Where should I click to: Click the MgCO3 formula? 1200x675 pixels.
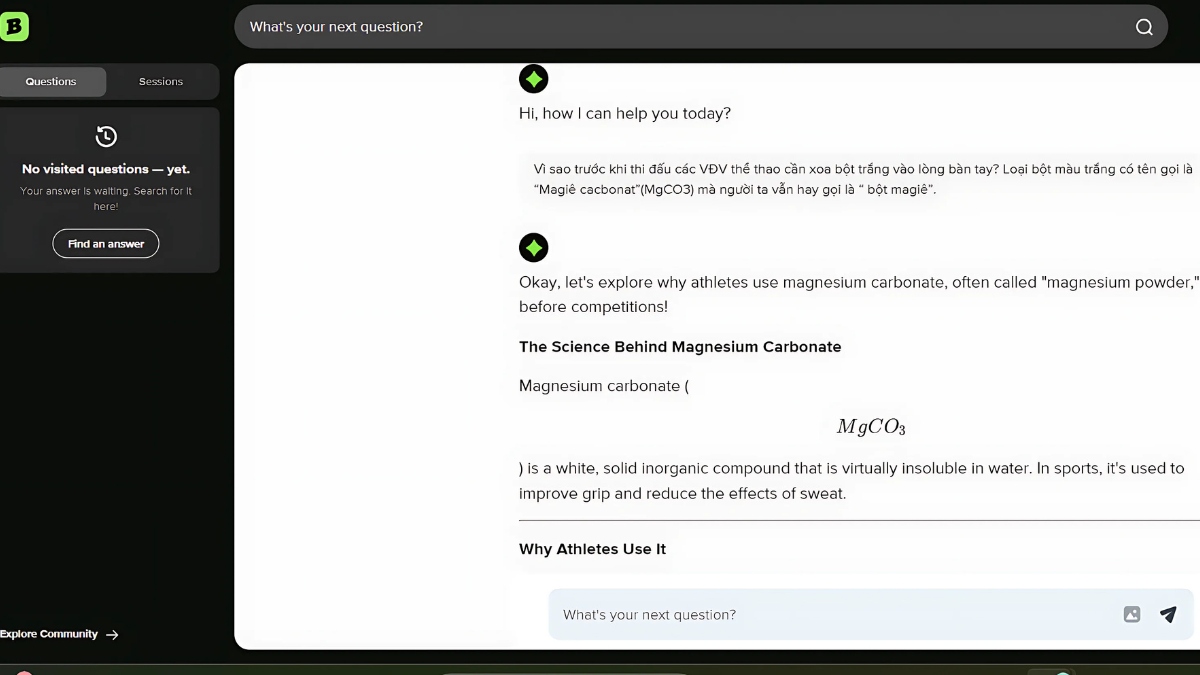(871, 427)
